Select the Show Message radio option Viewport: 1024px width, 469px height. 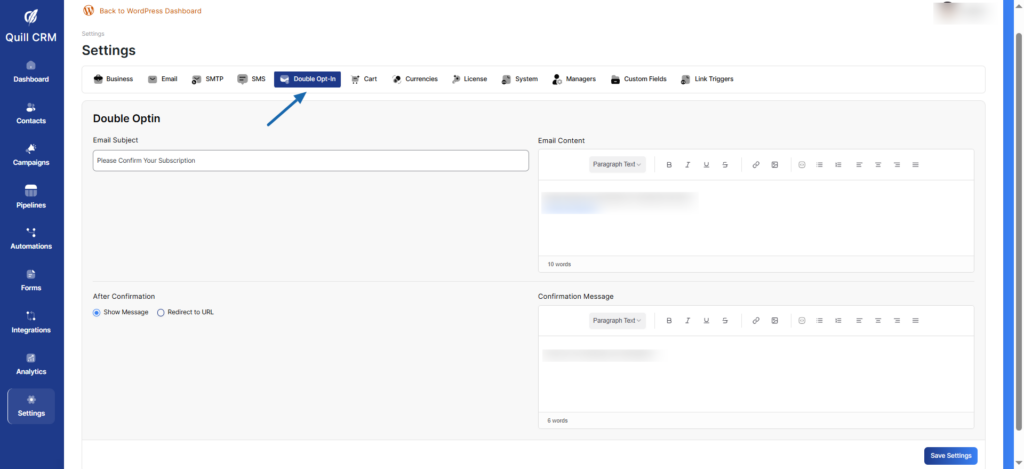pyautogui.click(x=97, y=312)
